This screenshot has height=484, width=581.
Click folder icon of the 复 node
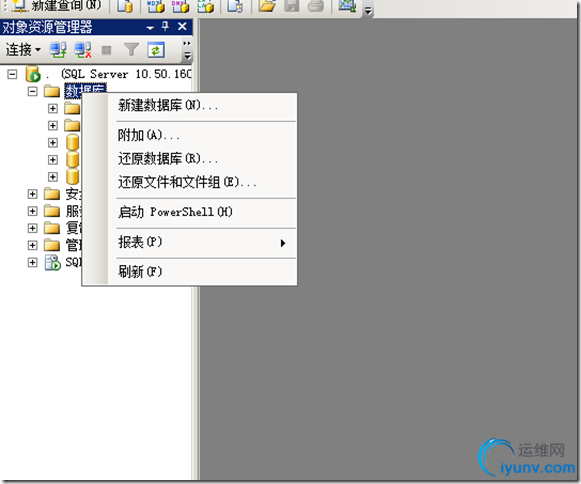tap(52, 228)
